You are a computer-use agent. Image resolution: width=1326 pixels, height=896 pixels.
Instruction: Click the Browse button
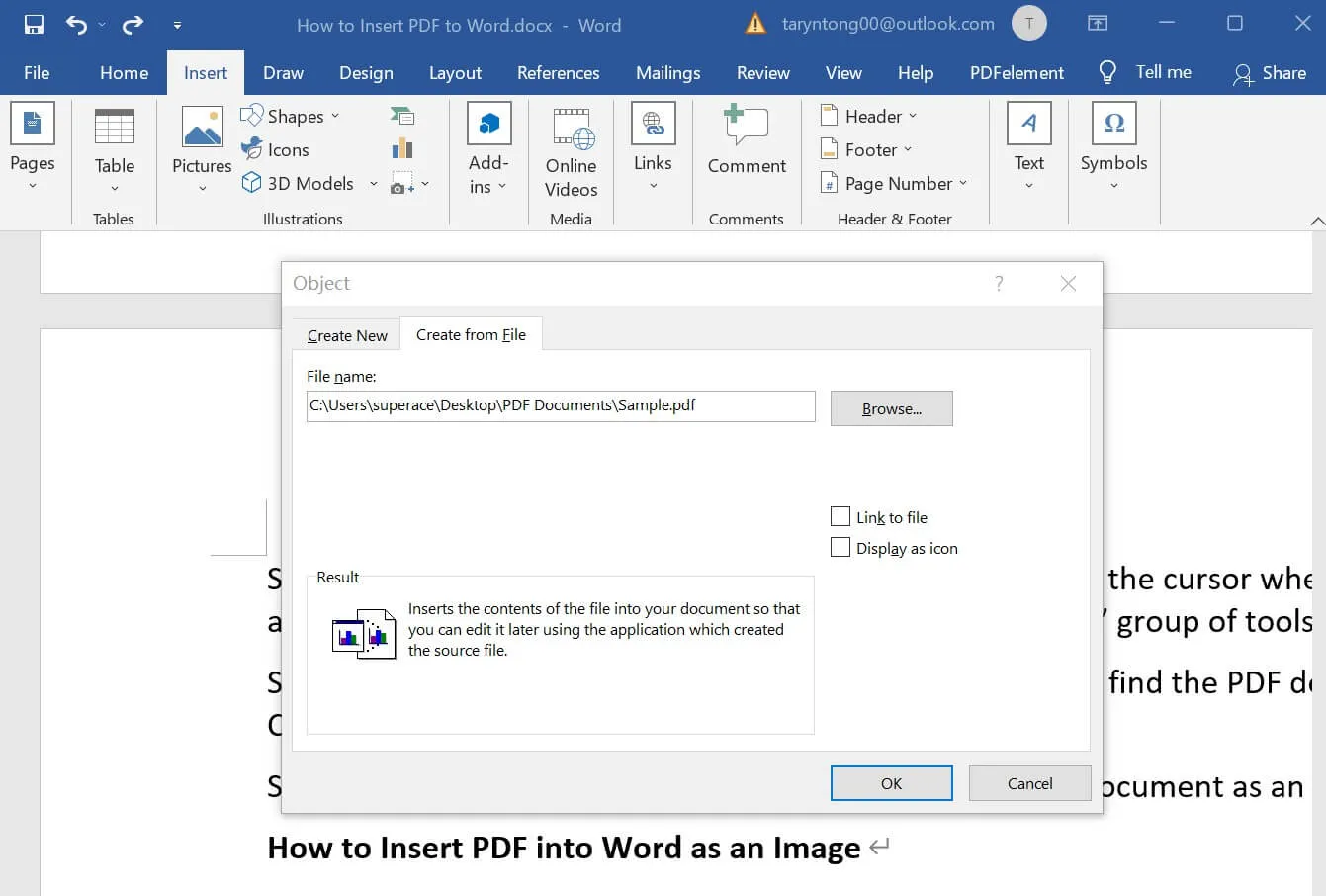[x=890, y=408]
